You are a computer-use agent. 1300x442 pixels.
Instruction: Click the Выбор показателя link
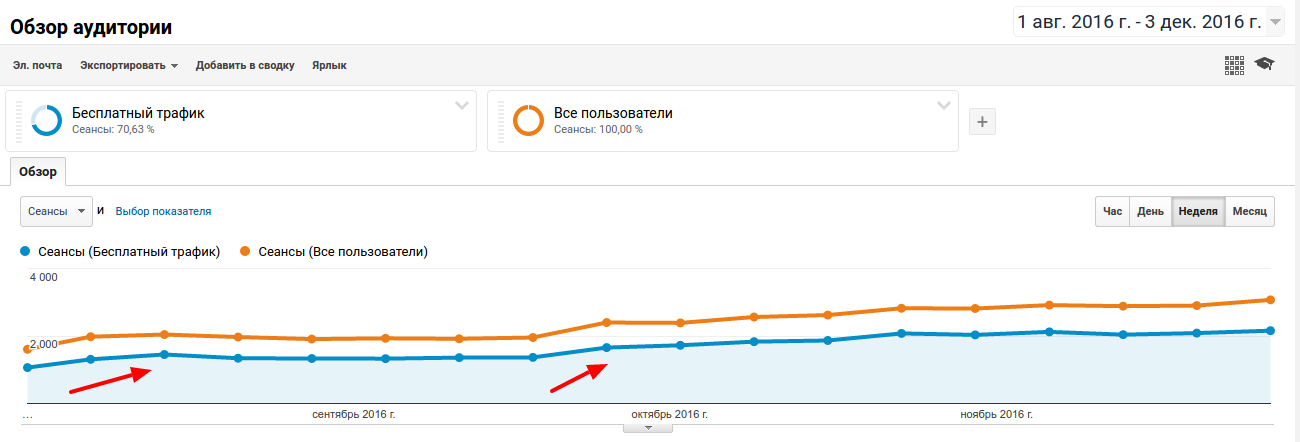163,212
